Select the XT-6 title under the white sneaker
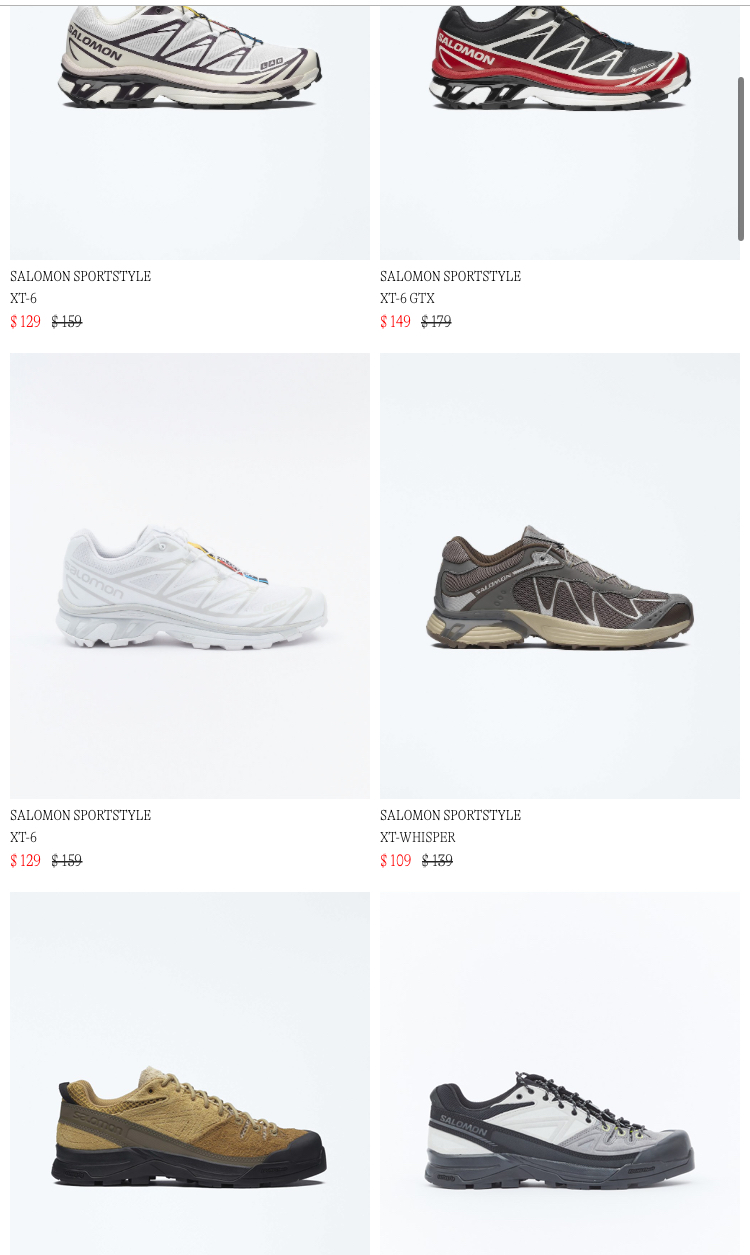 click(23, 837)
